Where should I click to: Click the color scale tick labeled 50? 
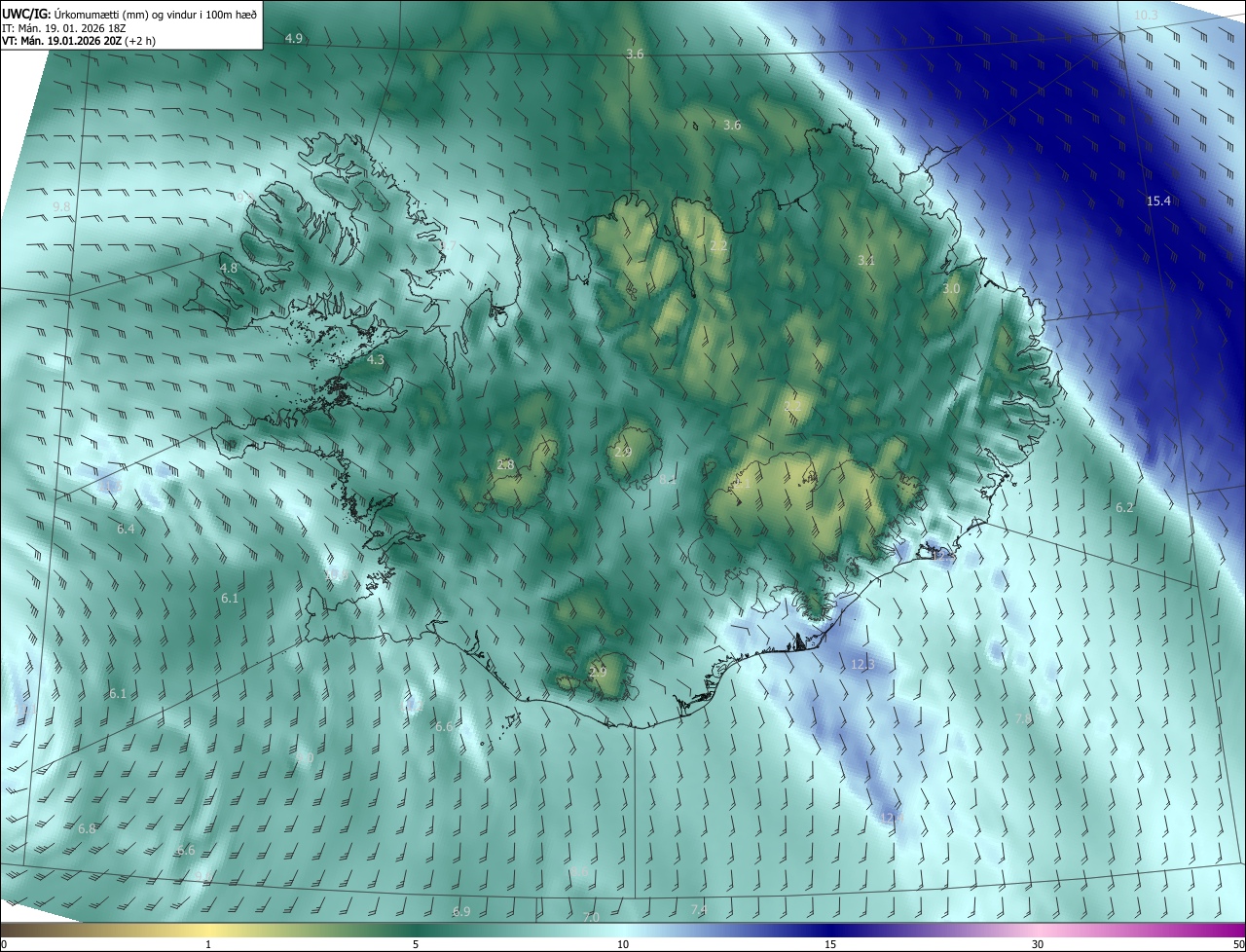point(1238,944)
